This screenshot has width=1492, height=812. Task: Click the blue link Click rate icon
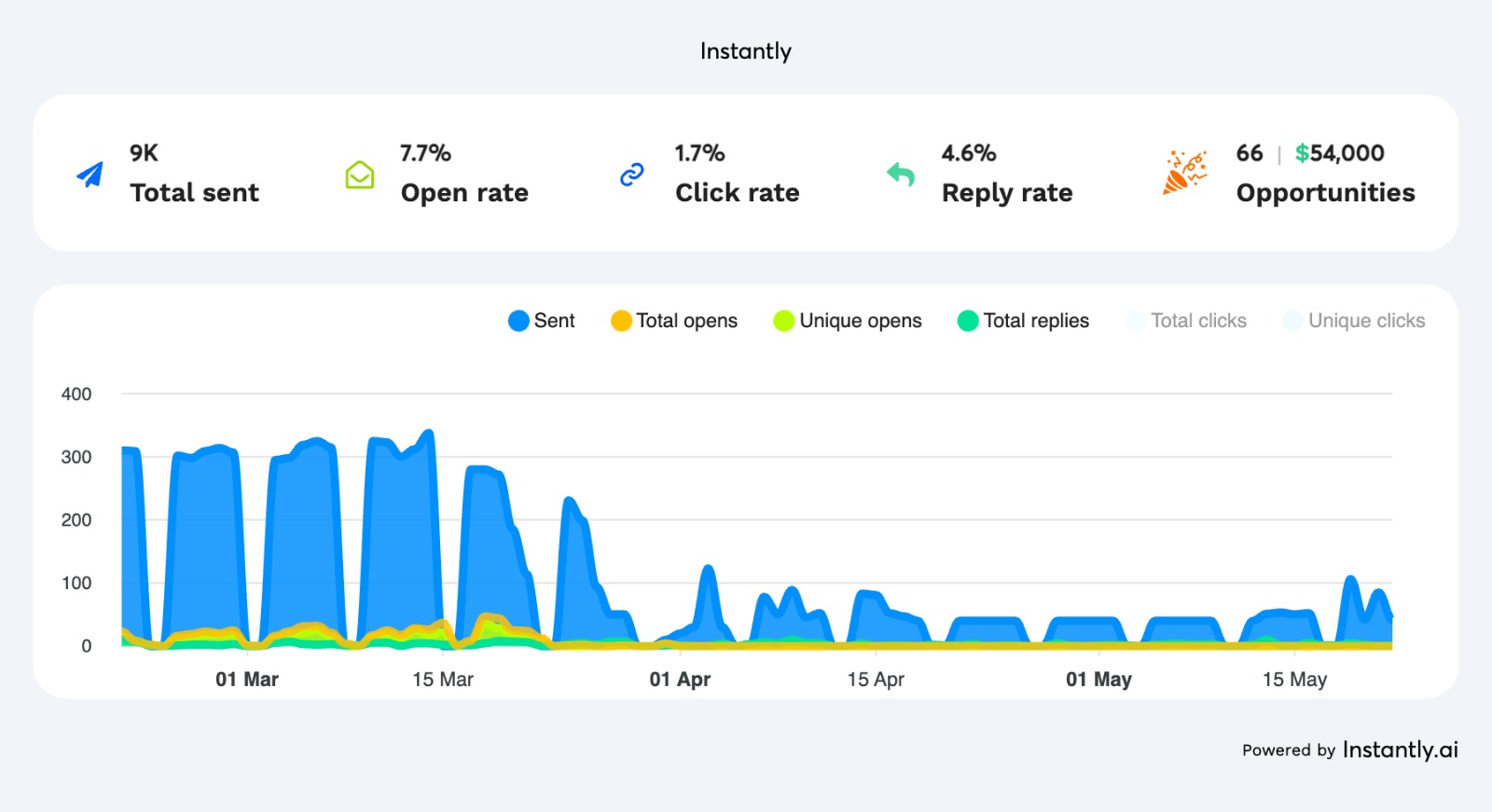[x=632, y=174]
